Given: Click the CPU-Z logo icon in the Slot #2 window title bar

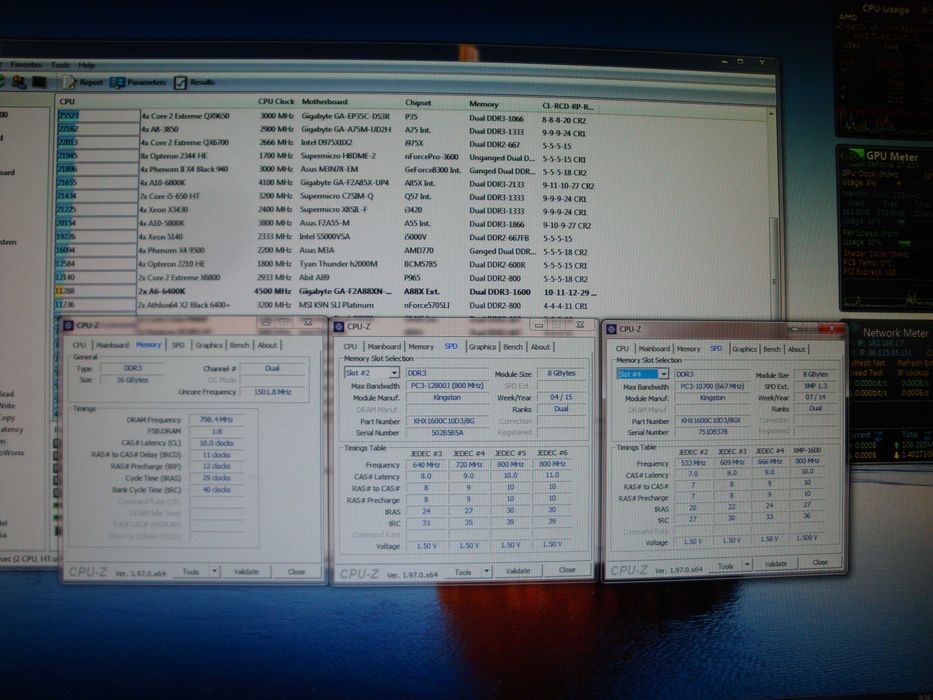Looking at the screenshot, I should [339, 326].
